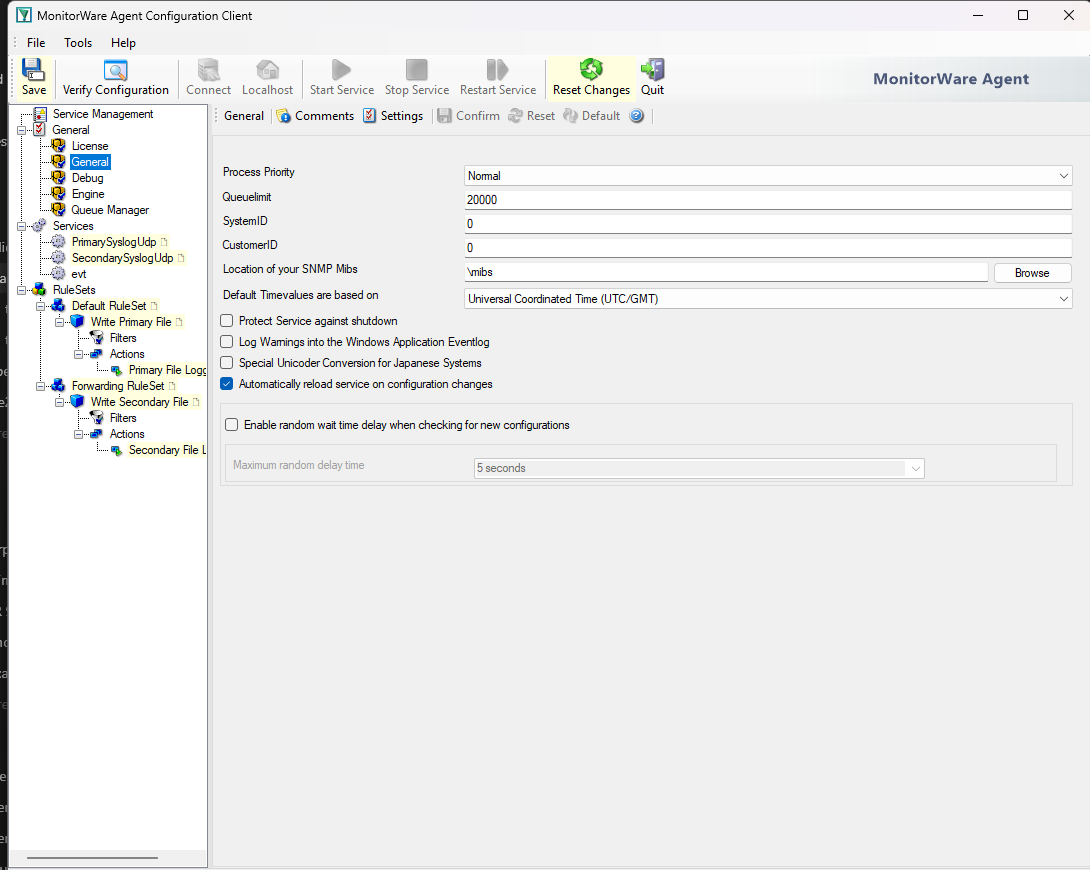This screenshot has height=870, width=1090.
Task: Click the tree panel horizontal scrollbar
Action: [x=92, y=857]
